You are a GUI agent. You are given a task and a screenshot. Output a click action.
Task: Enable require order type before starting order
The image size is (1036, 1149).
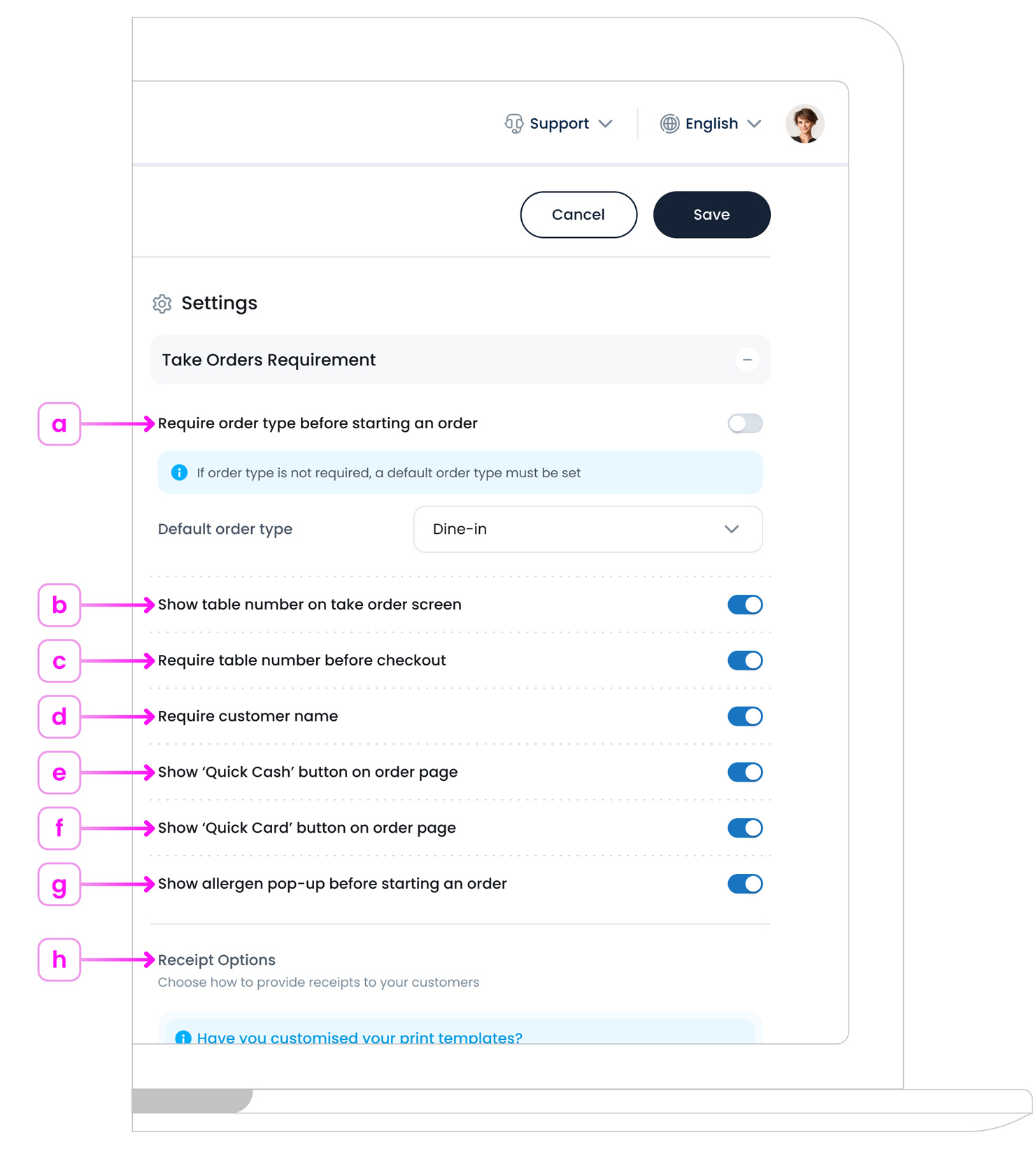pos(744,423)
